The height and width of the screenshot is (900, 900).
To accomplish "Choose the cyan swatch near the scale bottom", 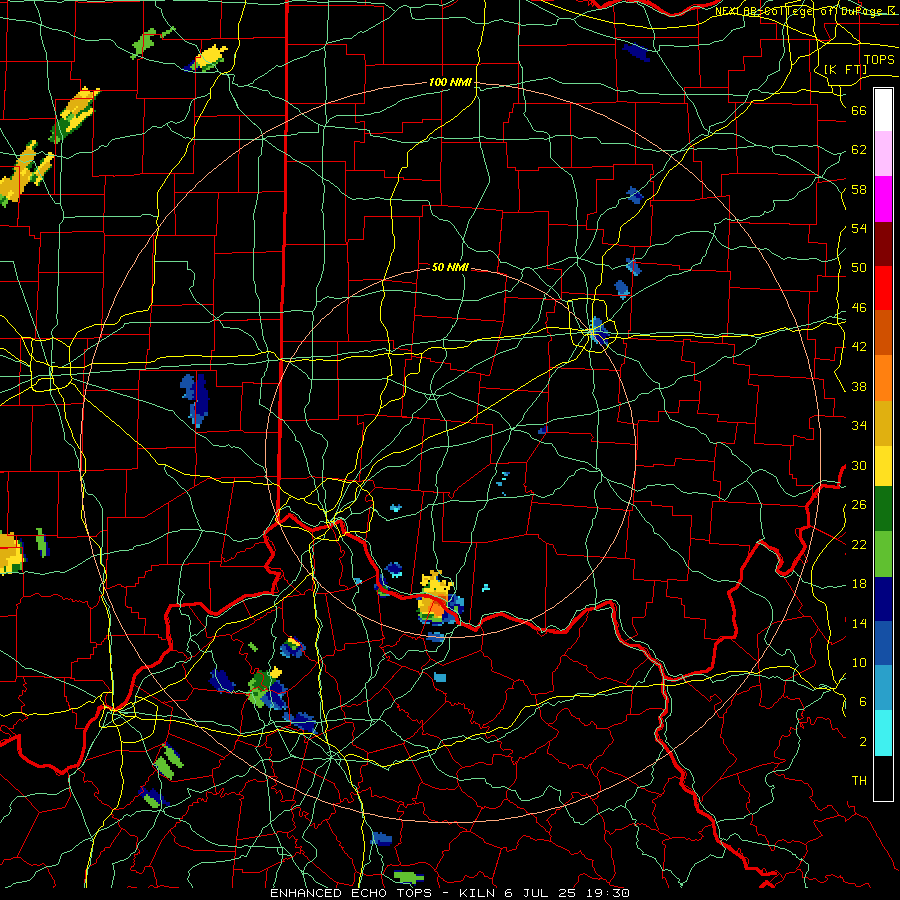I will (x=883, y=733).
